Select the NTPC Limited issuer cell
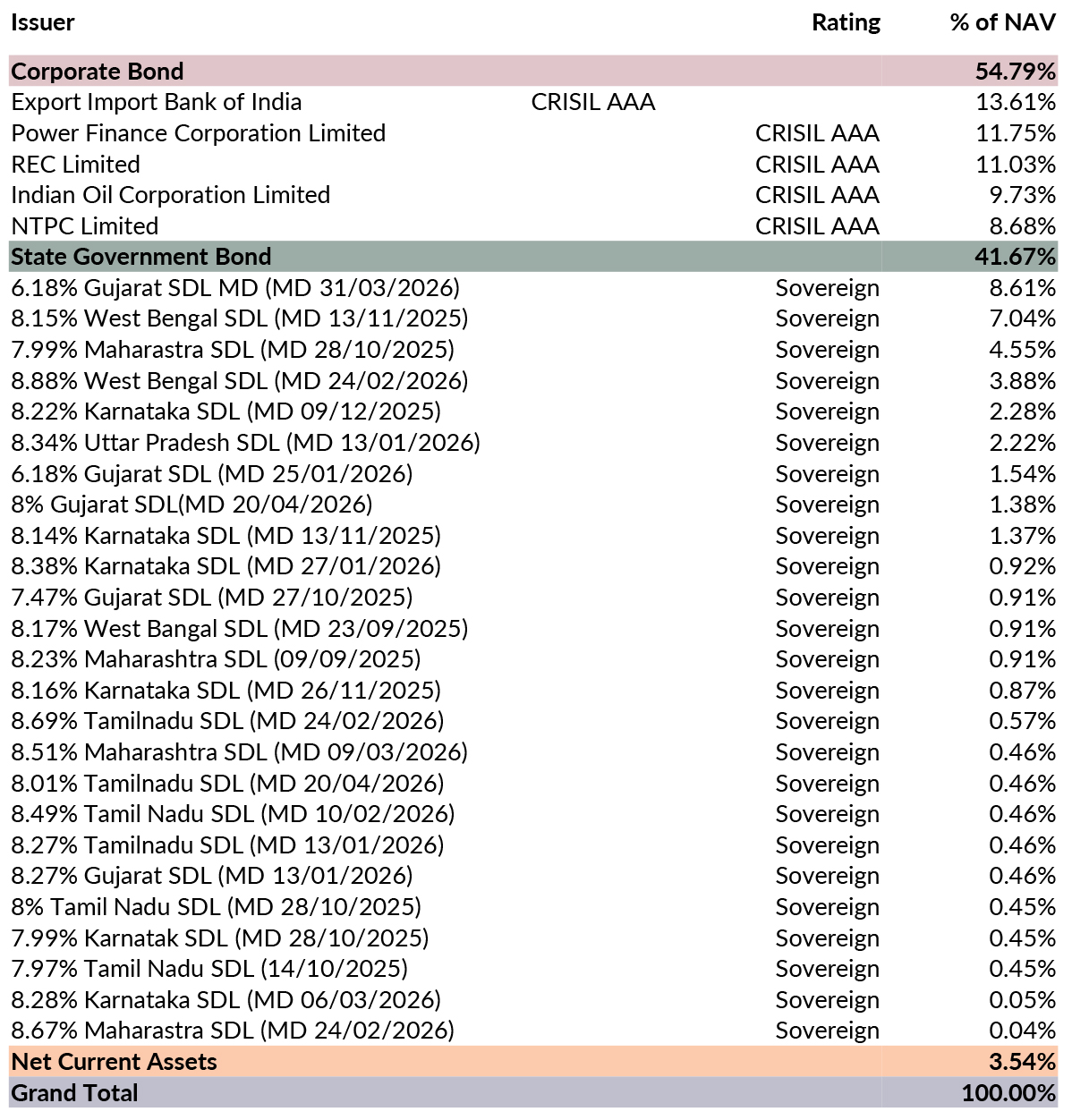The height and width of the screenshot is (1120, 1072). click(x=85, y=226)
